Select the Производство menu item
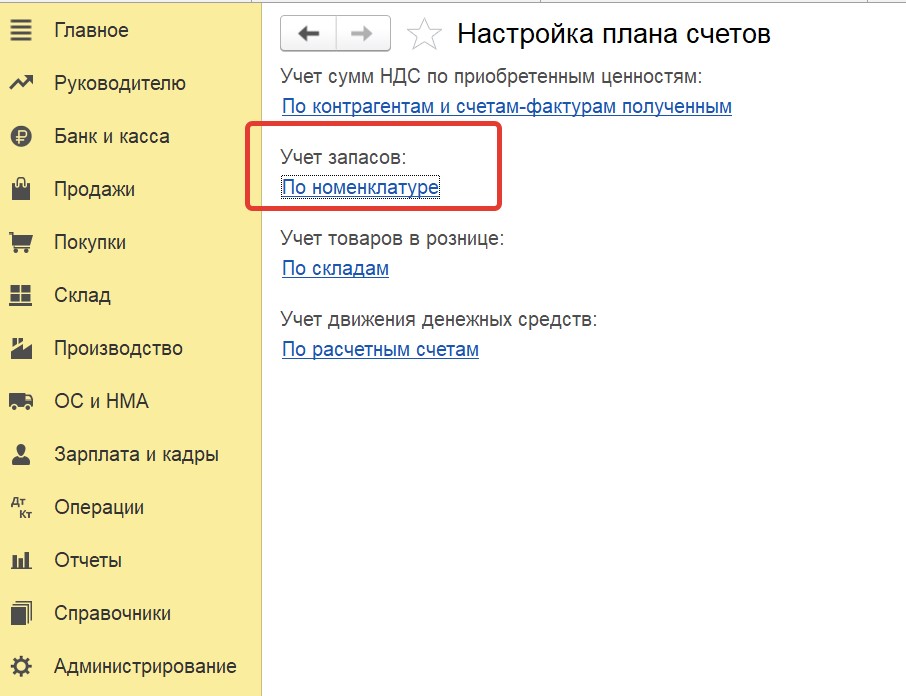906x696 pixels. 118,348
